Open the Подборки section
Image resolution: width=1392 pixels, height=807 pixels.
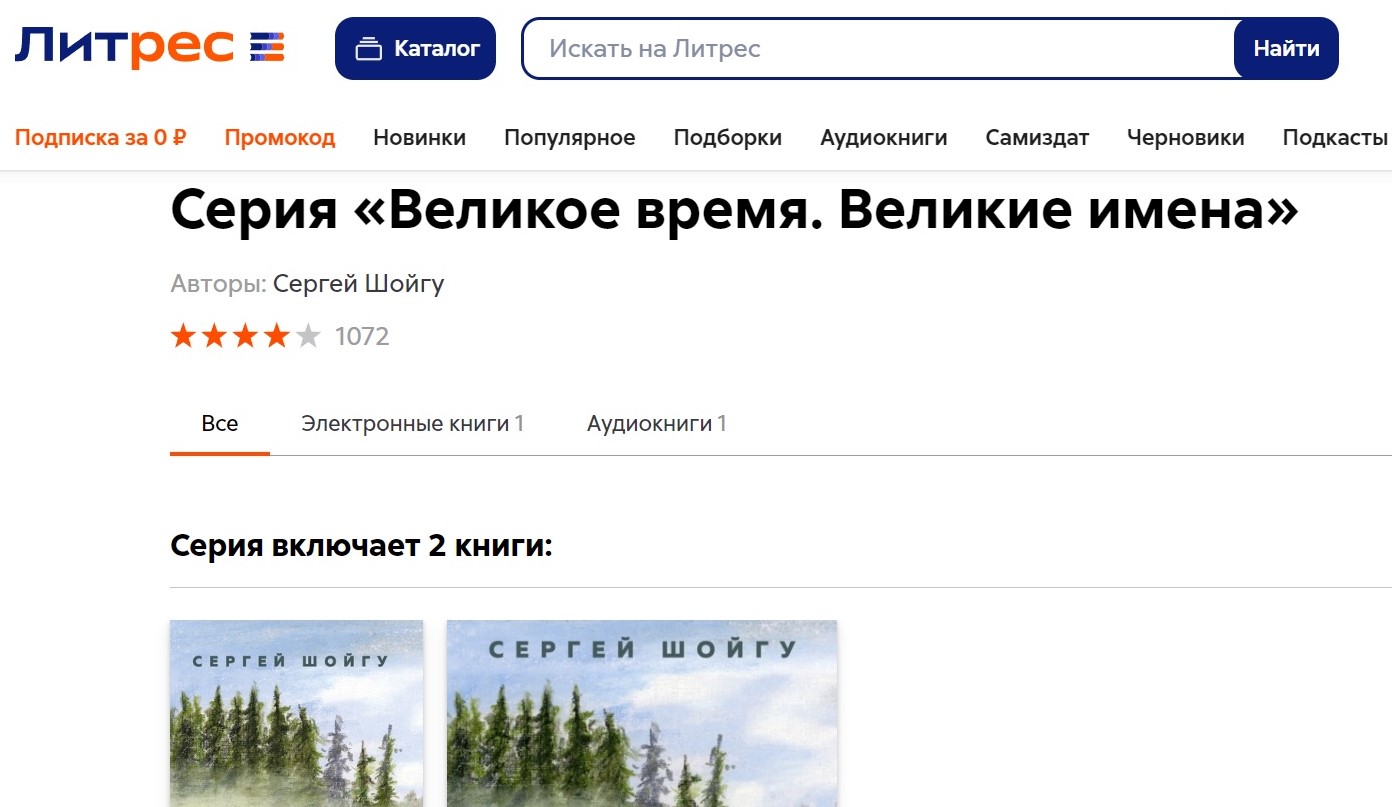click(x=727, y=138)
